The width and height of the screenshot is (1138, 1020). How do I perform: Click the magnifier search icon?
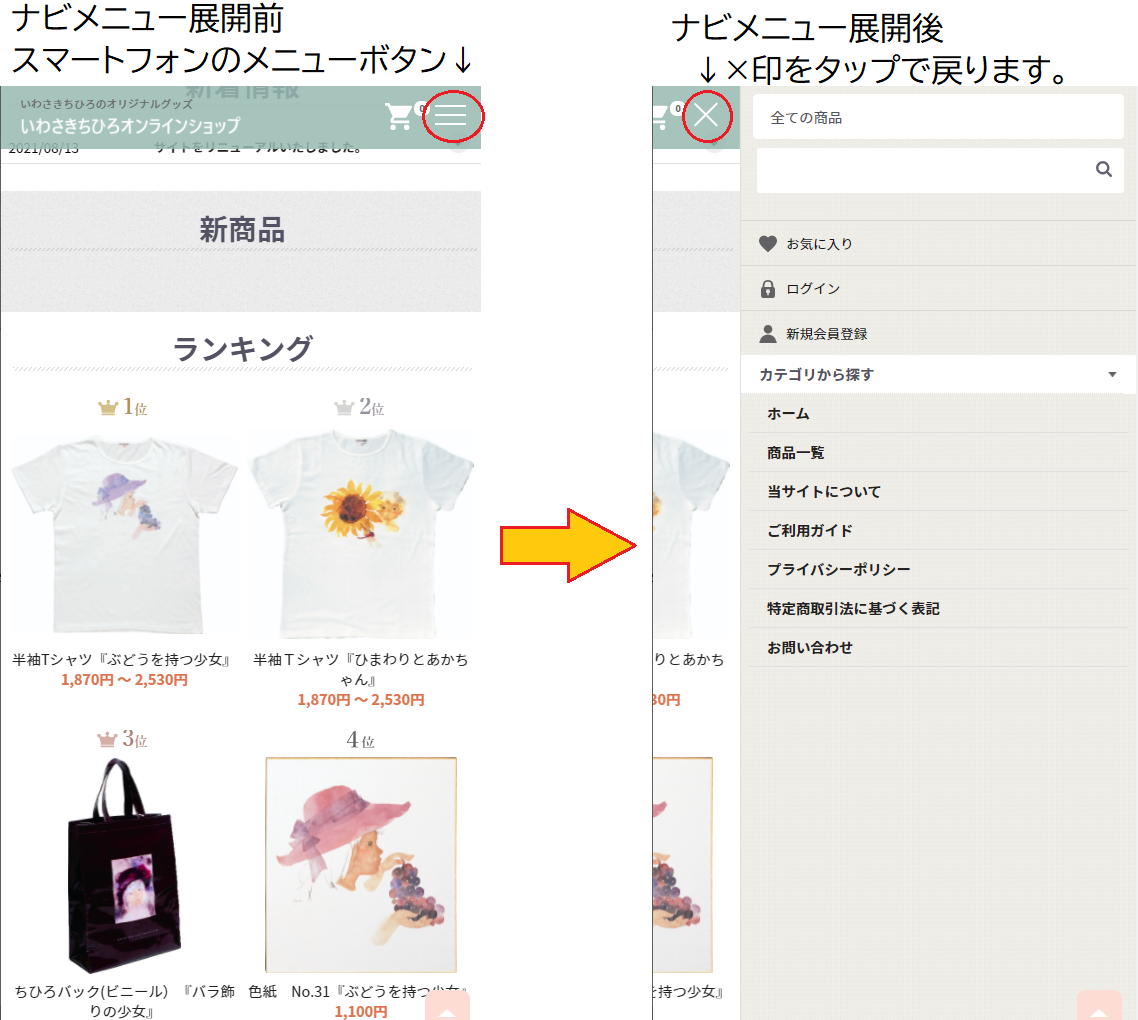(x=1103, y=169)
